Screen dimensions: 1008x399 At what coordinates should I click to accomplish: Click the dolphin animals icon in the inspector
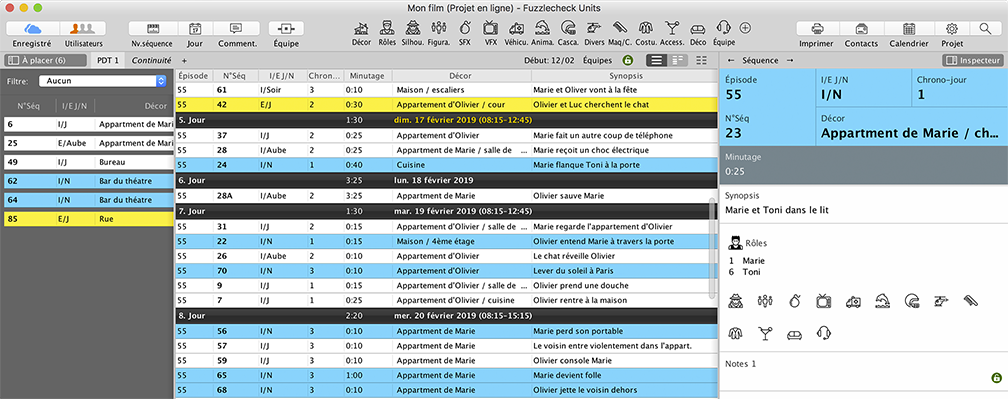pyautogui.click(x=882, y=301)
